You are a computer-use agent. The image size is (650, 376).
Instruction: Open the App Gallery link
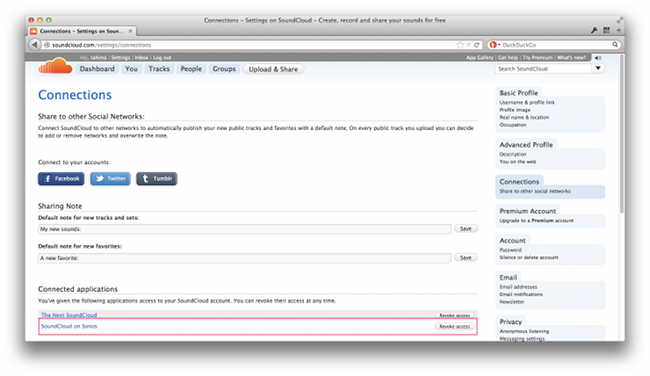(480, 58)
